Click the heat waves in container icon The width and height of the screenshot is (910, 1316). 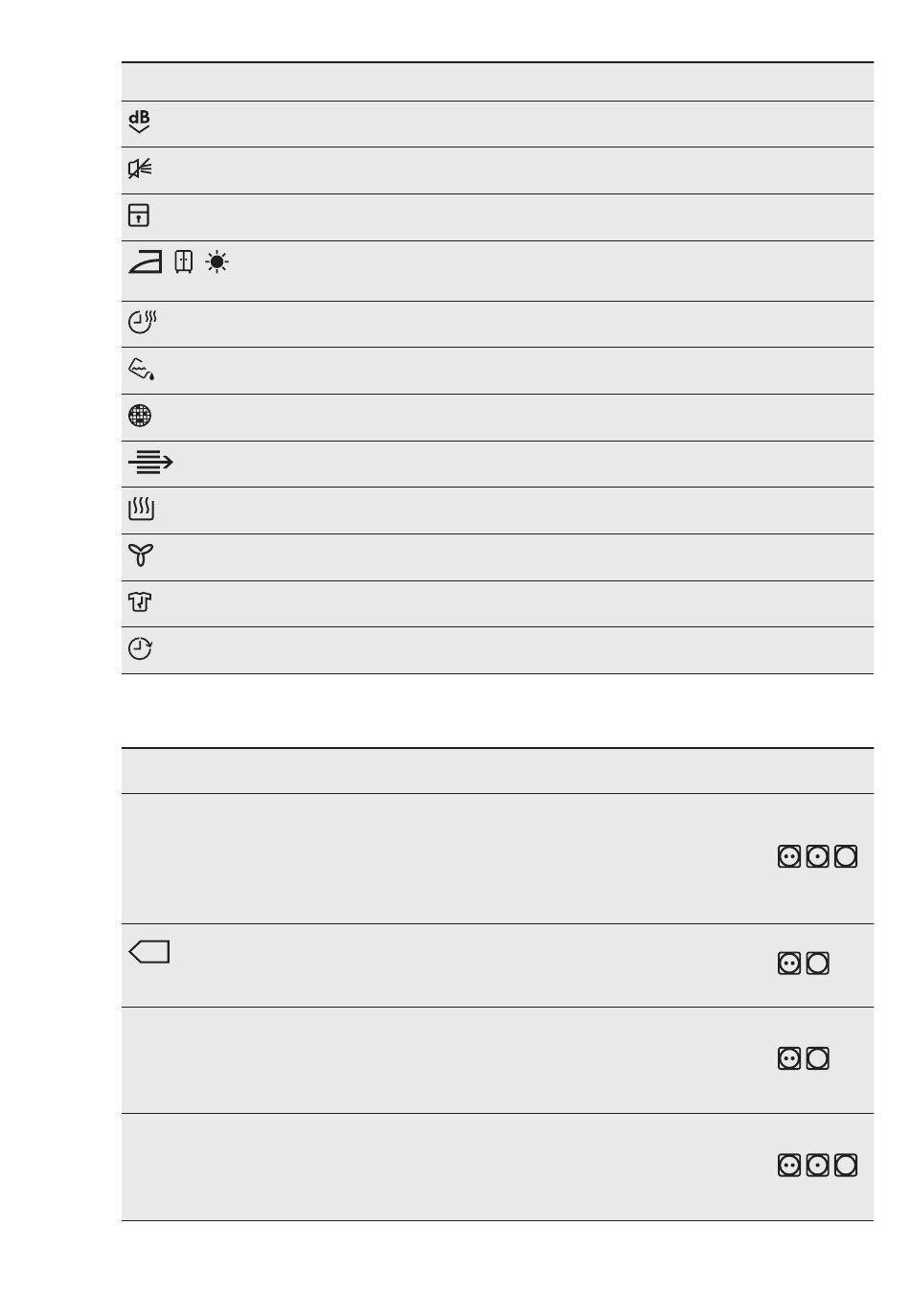[x=141, y=510]
